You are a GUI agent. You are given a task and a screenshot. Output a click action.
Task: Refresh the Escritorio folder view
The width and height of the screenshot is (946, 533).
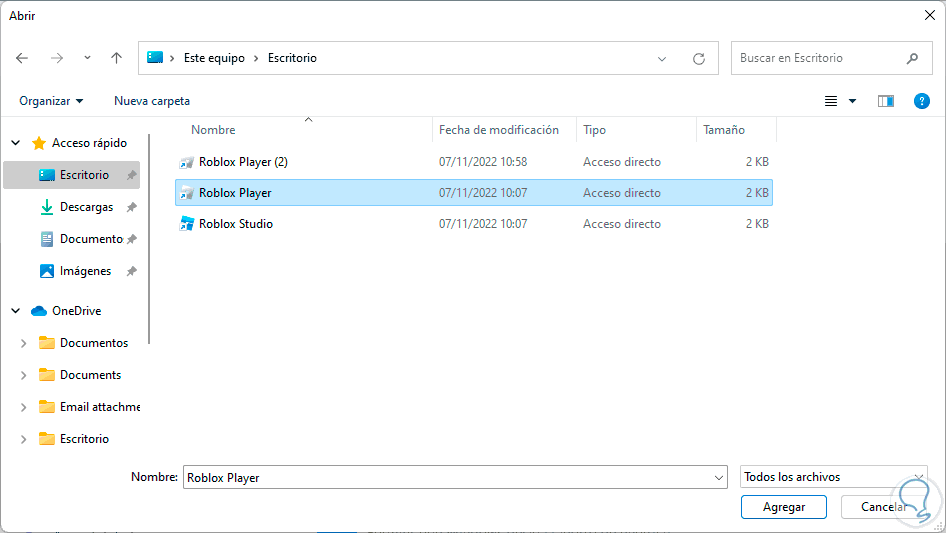pos(699,59)
